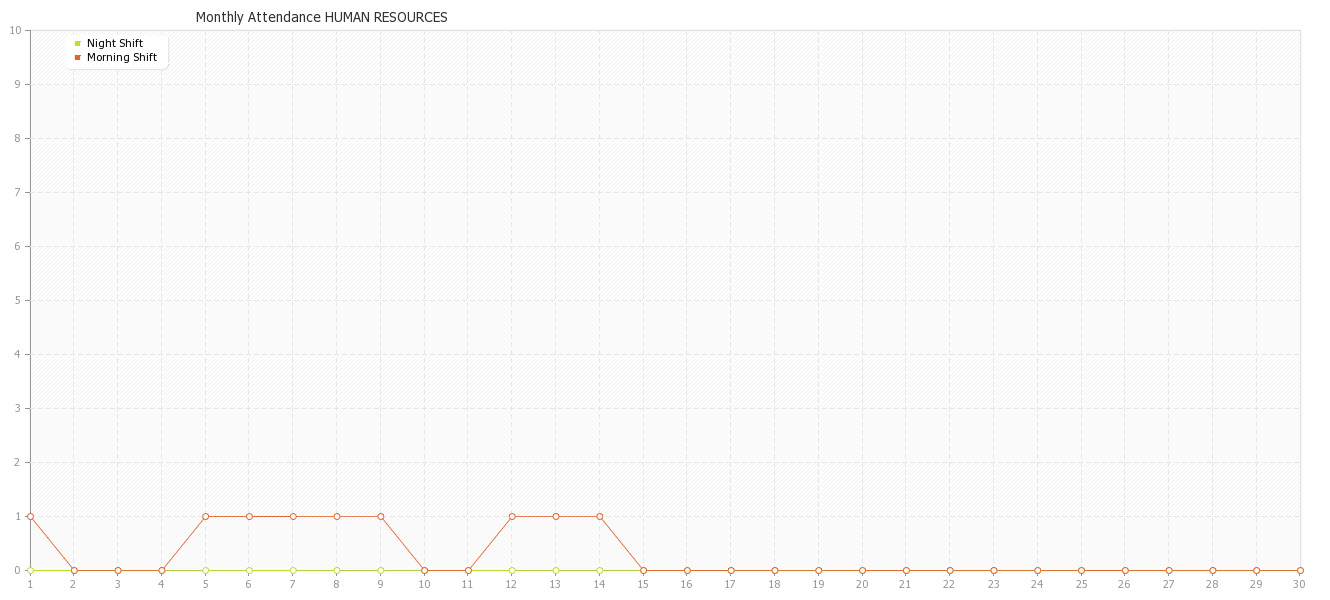Toggle the Morning Shift series legend label
Viewport: 1330px width, 600px height.
point(121,57)
